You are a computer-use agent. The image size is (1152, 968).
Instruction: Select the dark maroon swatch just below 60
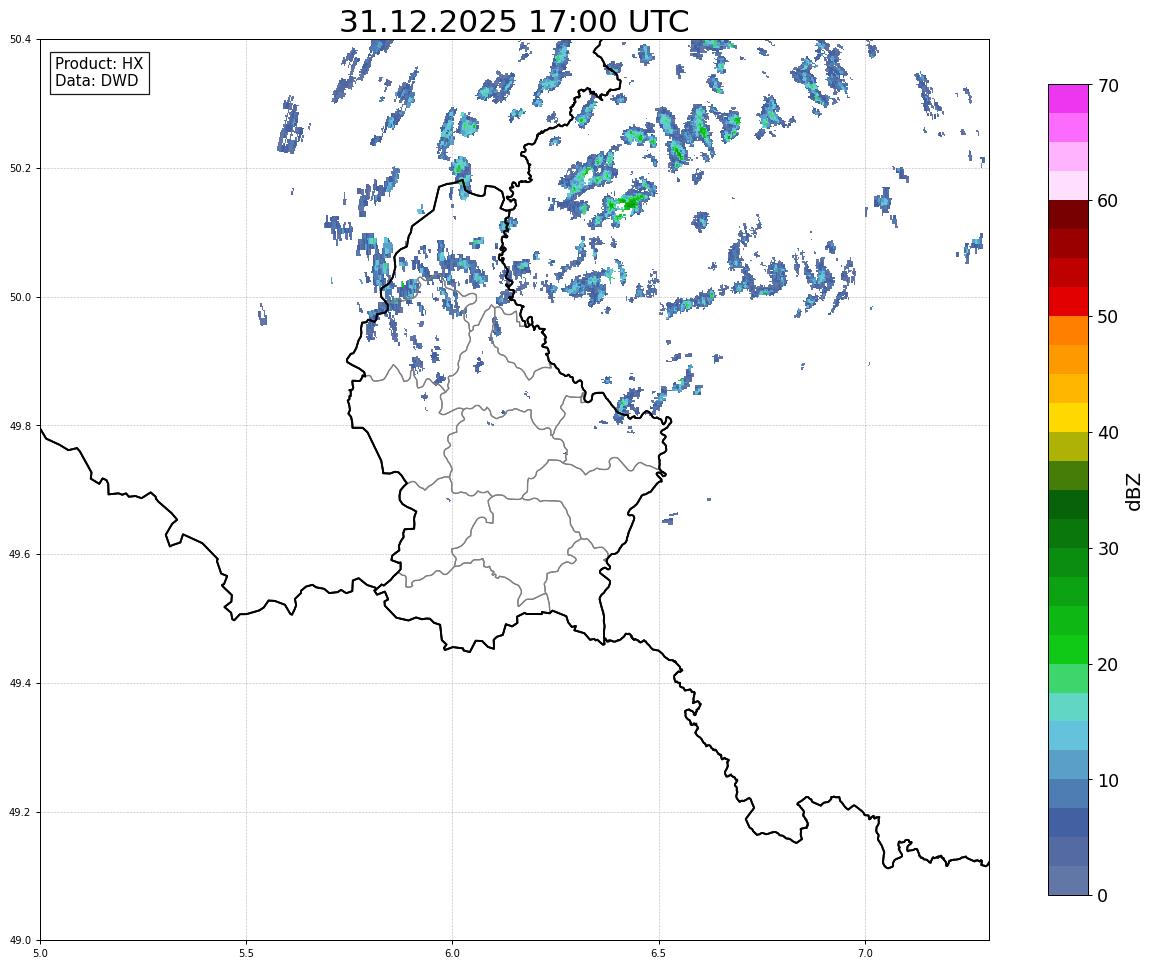(x=1068, y=214)
